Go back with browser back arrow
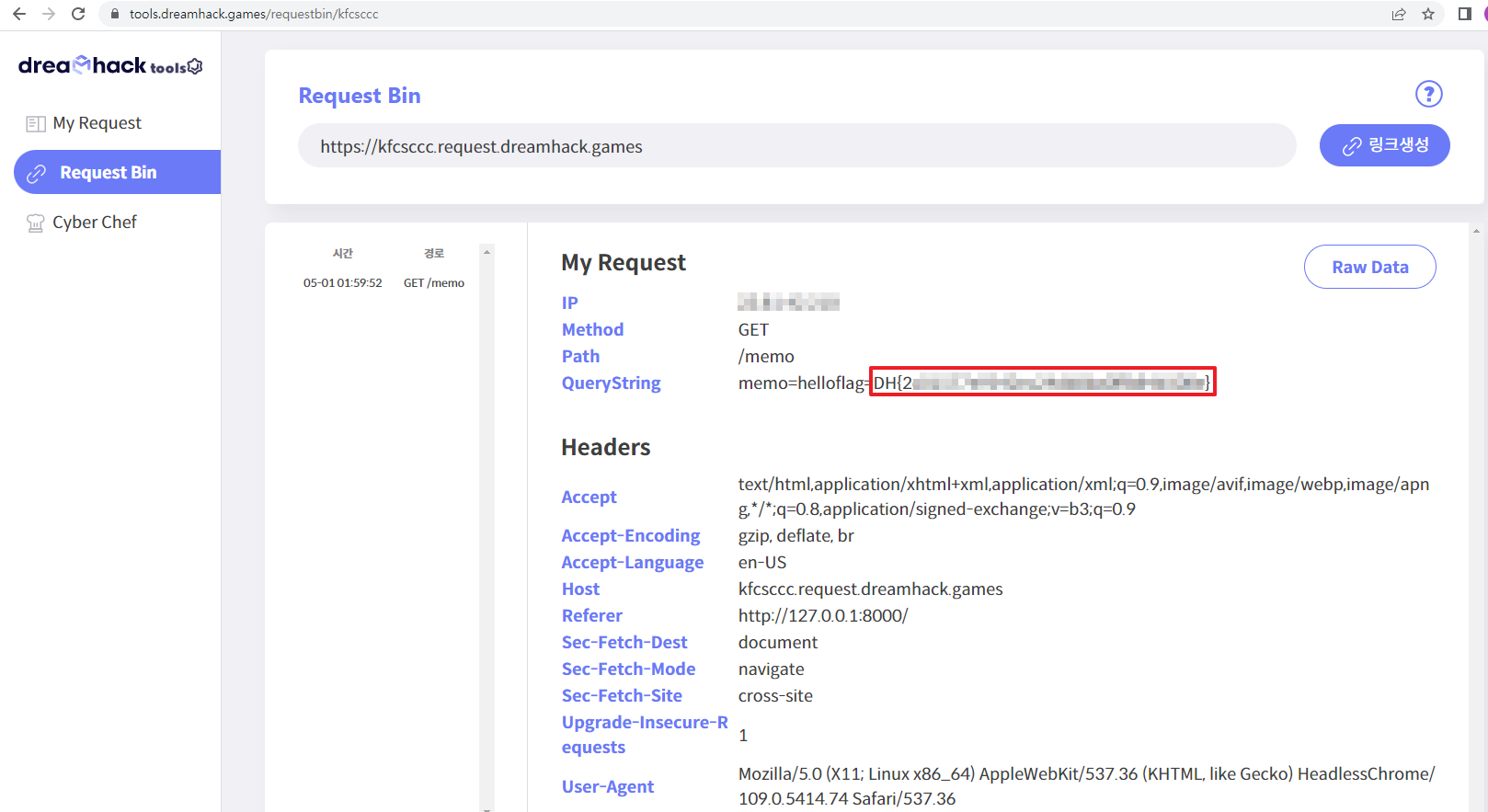1488x812 pixels. (19, 14)
